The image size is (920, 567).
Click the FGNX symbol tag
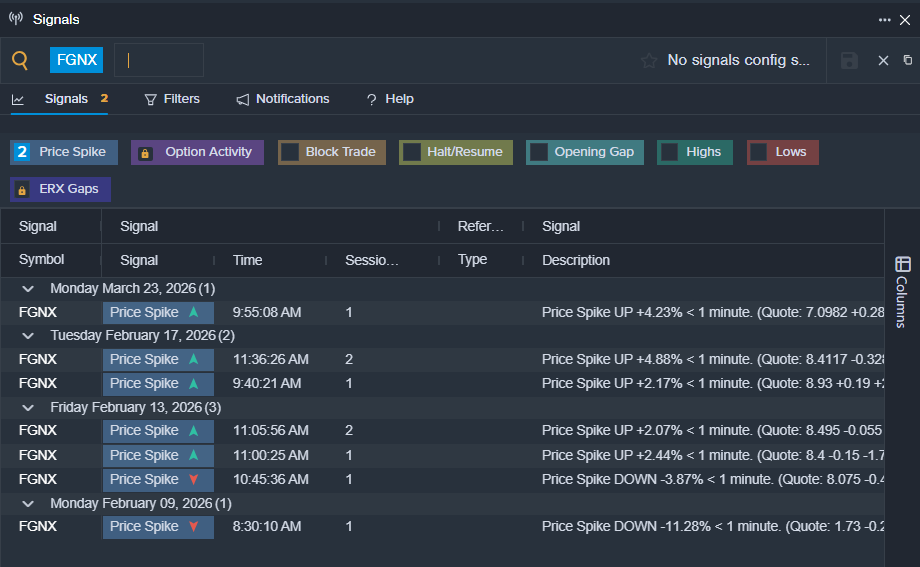click(x=77, y=60)
